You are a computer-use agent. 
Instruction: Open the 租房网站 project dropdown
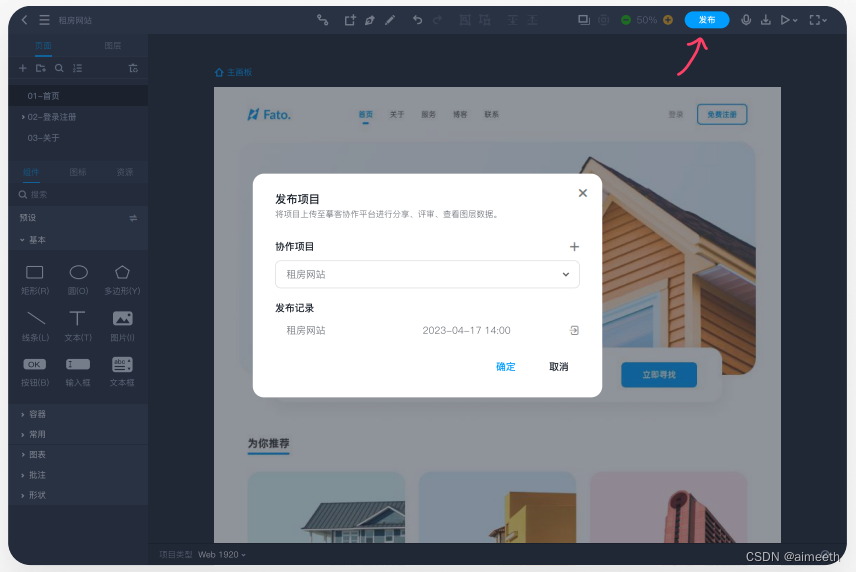427,274
